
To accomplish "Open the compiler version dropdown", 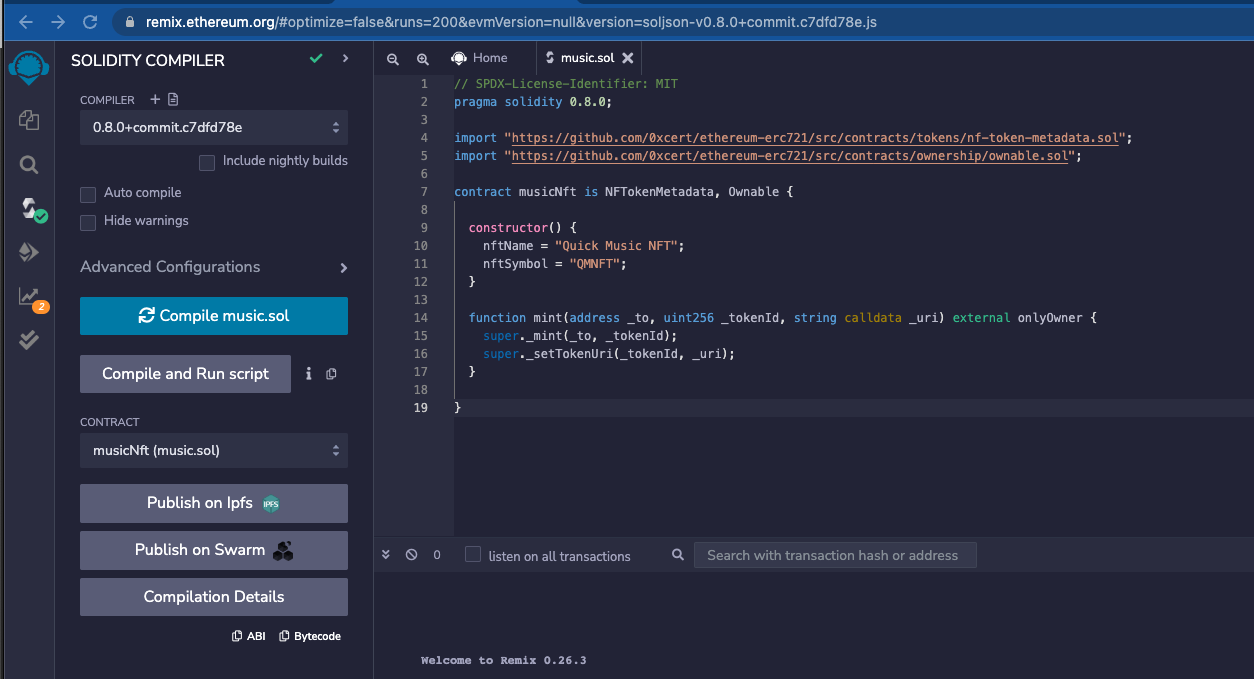I will 214,128.
